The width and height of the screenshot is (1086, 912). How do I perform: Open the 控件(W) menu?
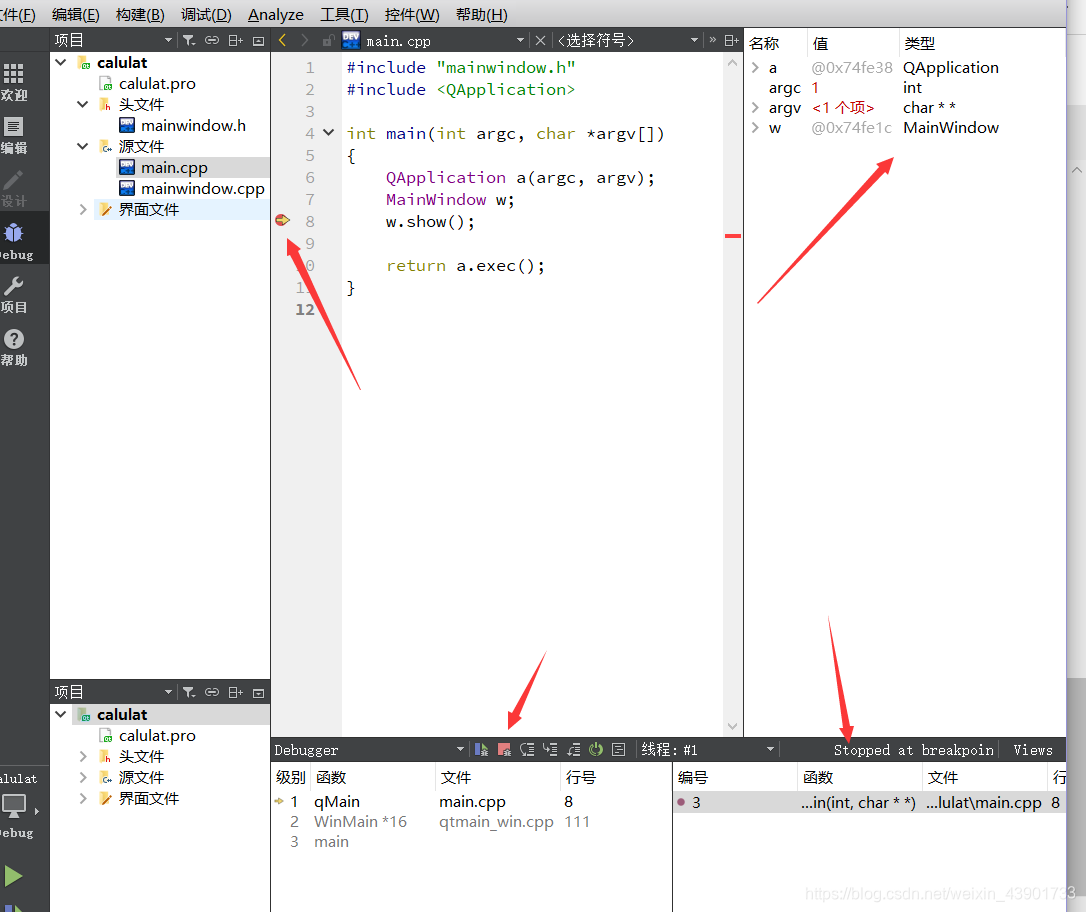pos(411,15)
